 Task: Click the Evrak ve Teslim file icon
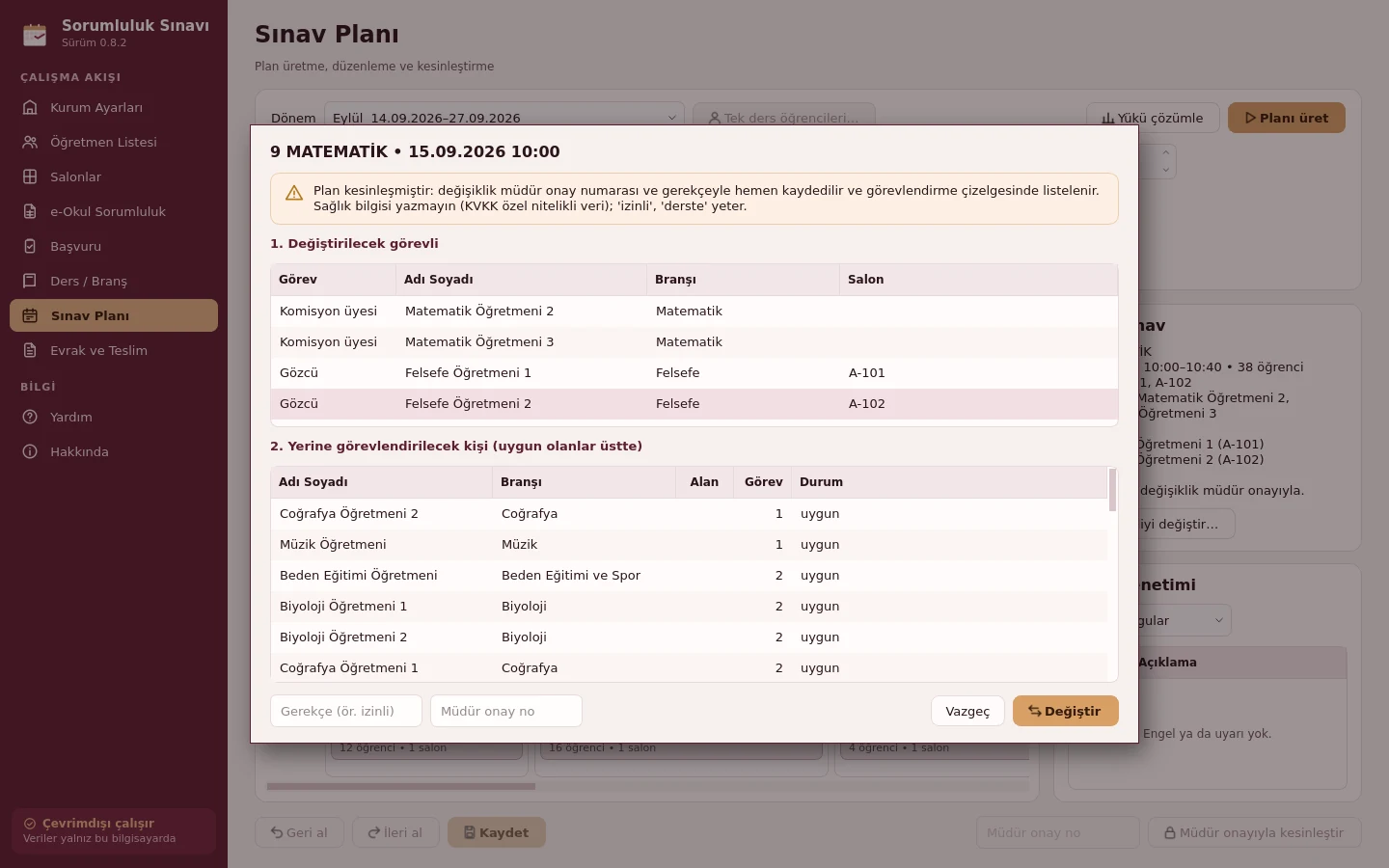(x=30, y=350)
